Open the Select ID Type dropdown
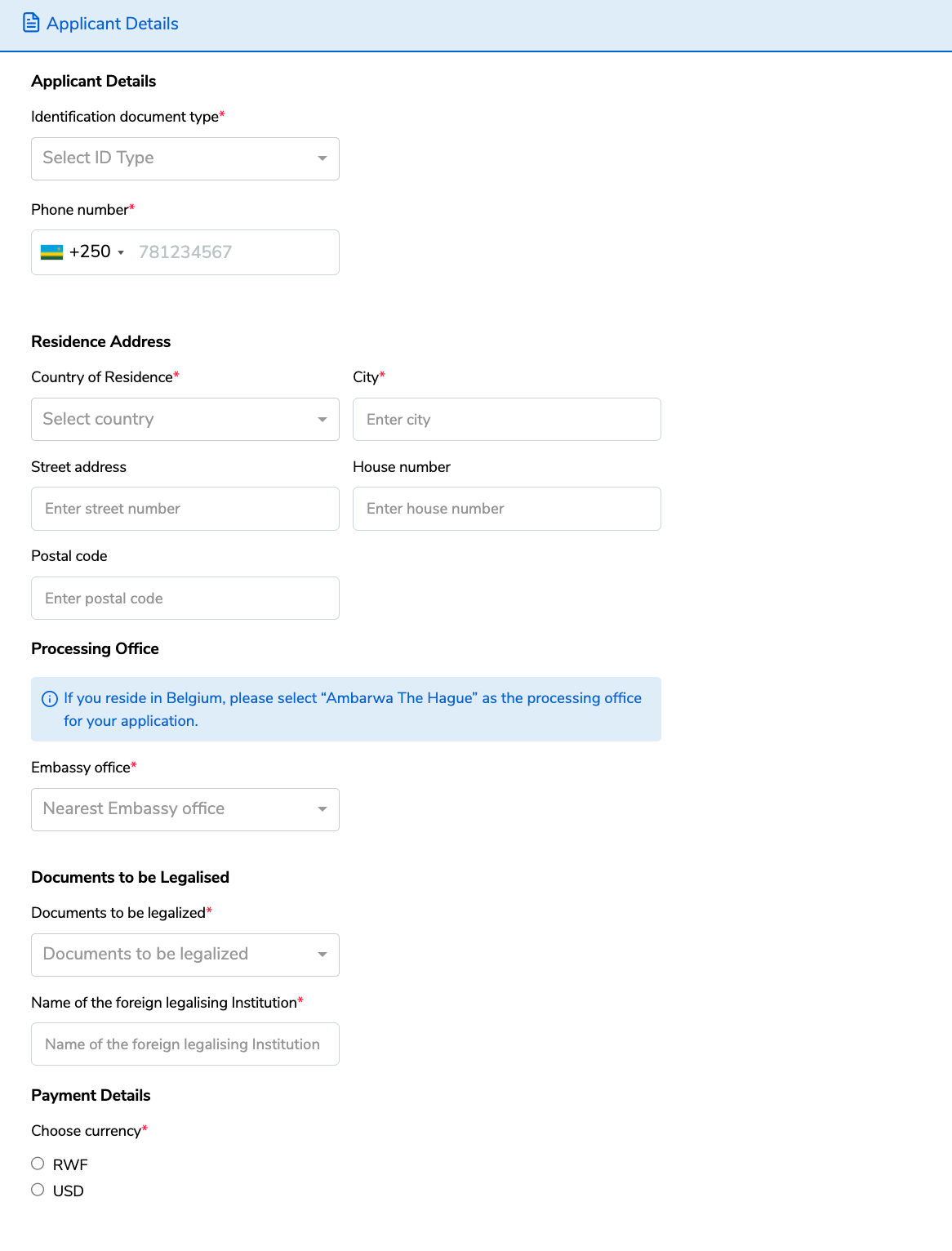This screenshot has width=952, height=1251. click(185, 158)
